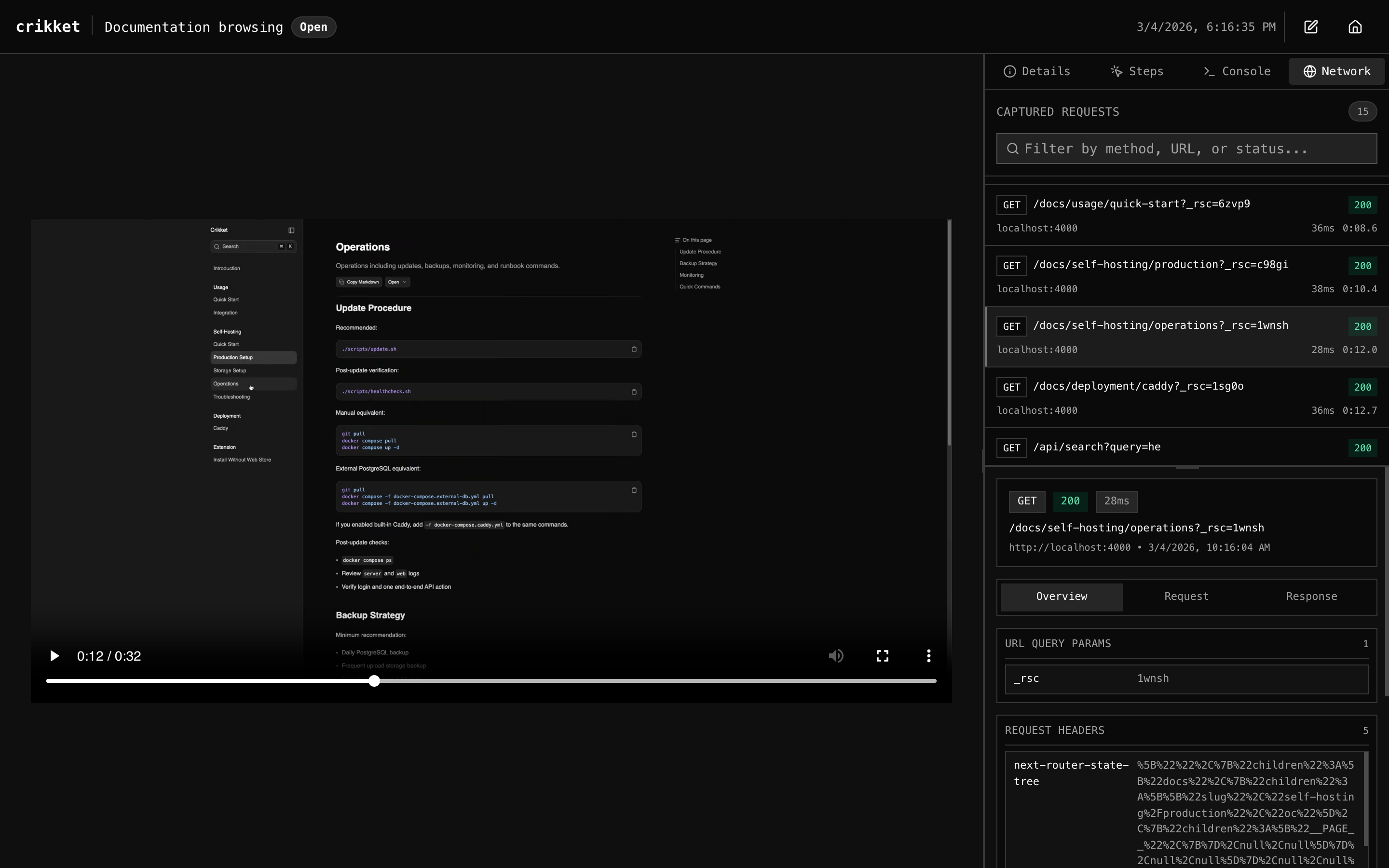Open the compose/edit icon in the top bar
The image size is (1389, 868).
[x=1311, y=27]
